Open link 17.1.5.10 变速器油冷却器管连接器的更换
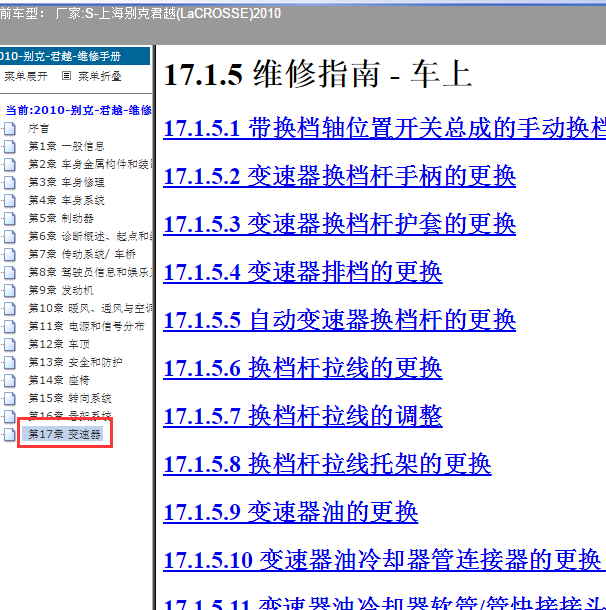The height and width of the screenshot is (610, 606). coord(384,560)
